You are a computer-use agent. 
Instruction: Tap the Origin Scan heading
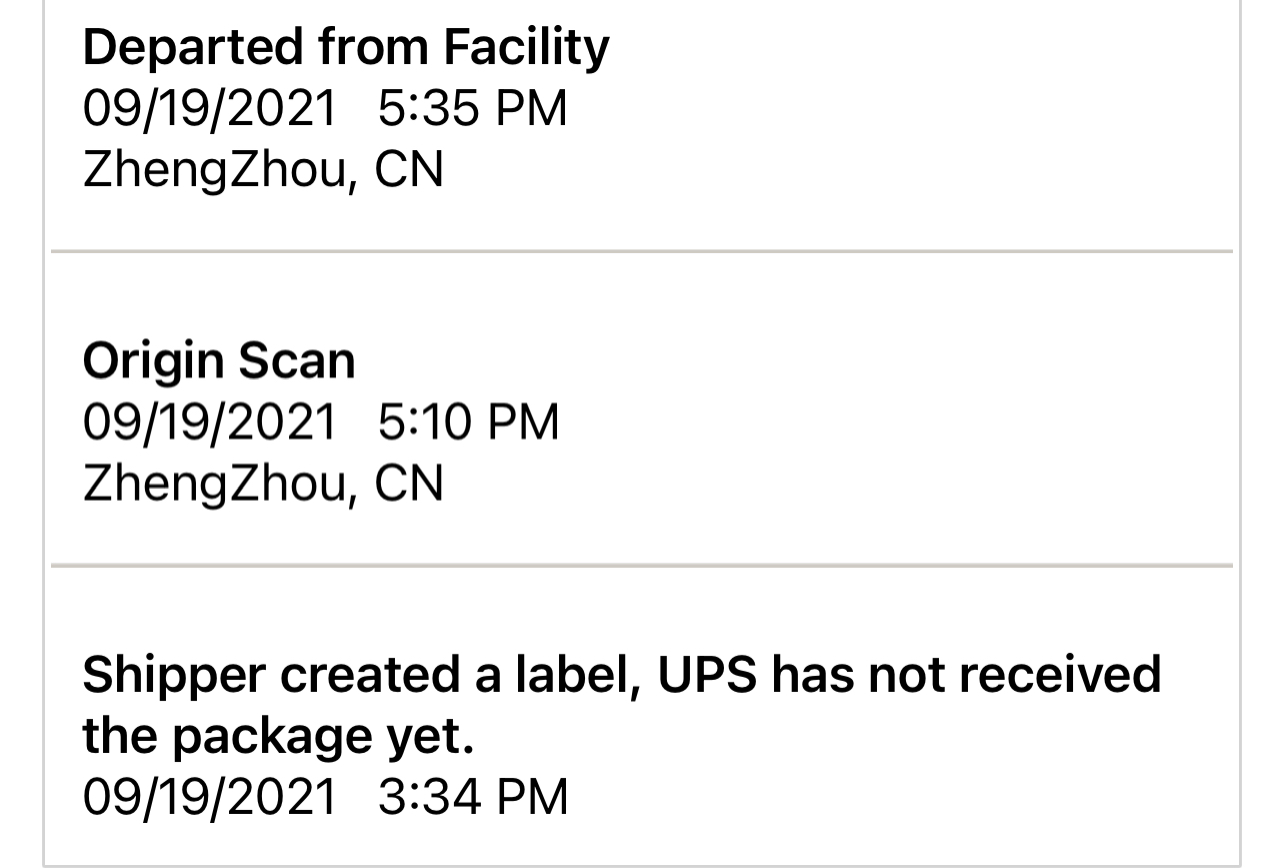(219, 361)
